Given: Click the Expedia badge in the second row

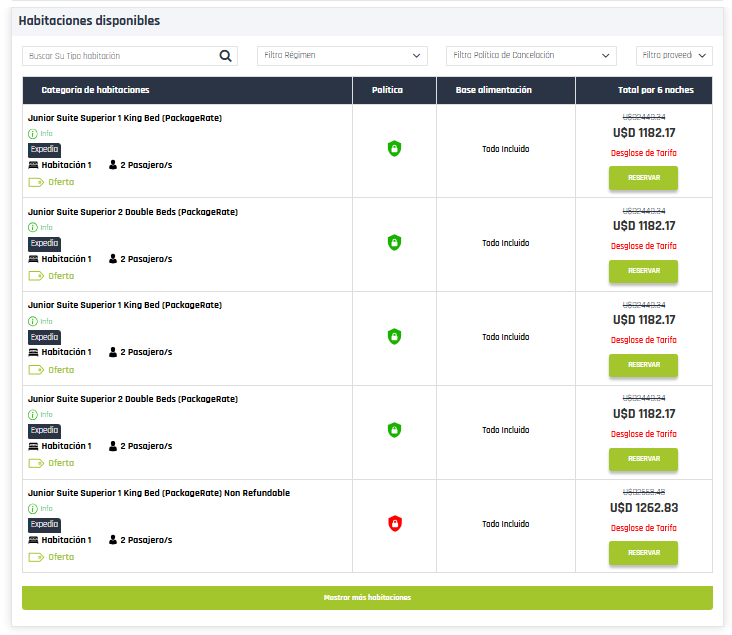Looking at the screenshot, I should click(x=44, y=243).
